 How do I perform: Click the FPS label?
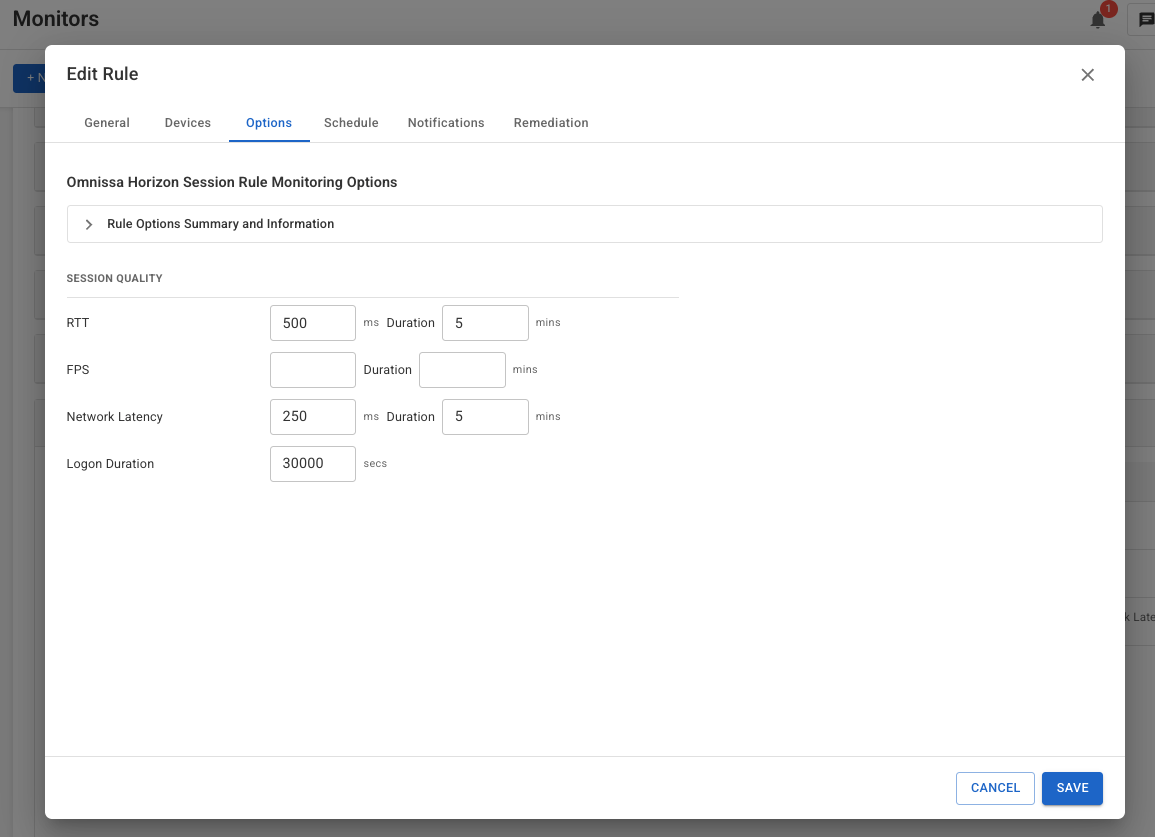click(77, 370)
